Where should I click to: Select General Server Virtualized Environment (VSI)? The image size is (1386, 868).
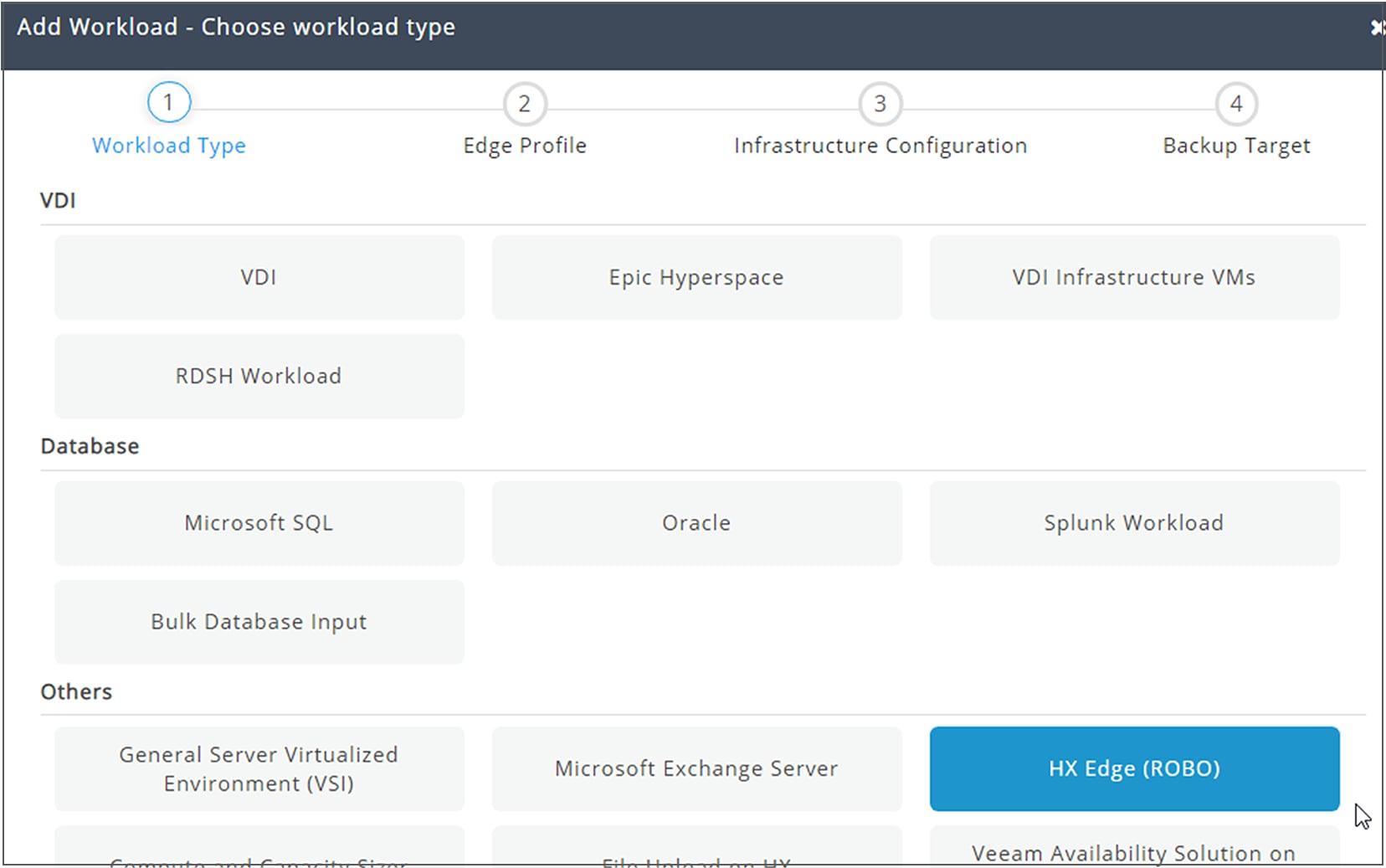[259, 768]
